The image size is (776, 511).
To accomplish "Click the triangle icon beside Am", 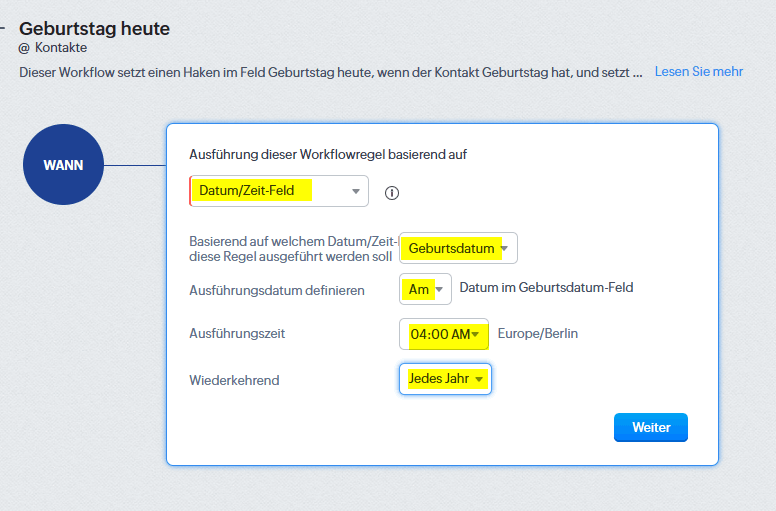I will [x=439, y=289].
